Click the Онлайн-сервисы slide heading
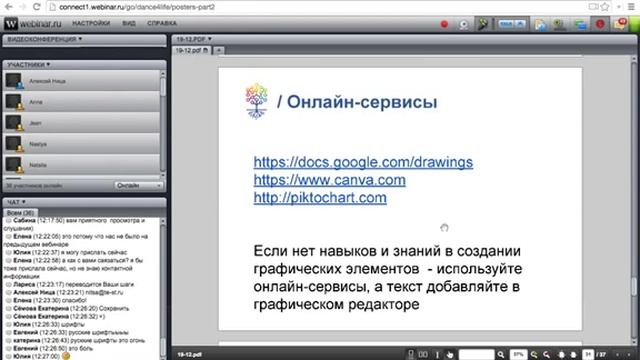This screenshot has width=640, height=360. tap(357, 102)
